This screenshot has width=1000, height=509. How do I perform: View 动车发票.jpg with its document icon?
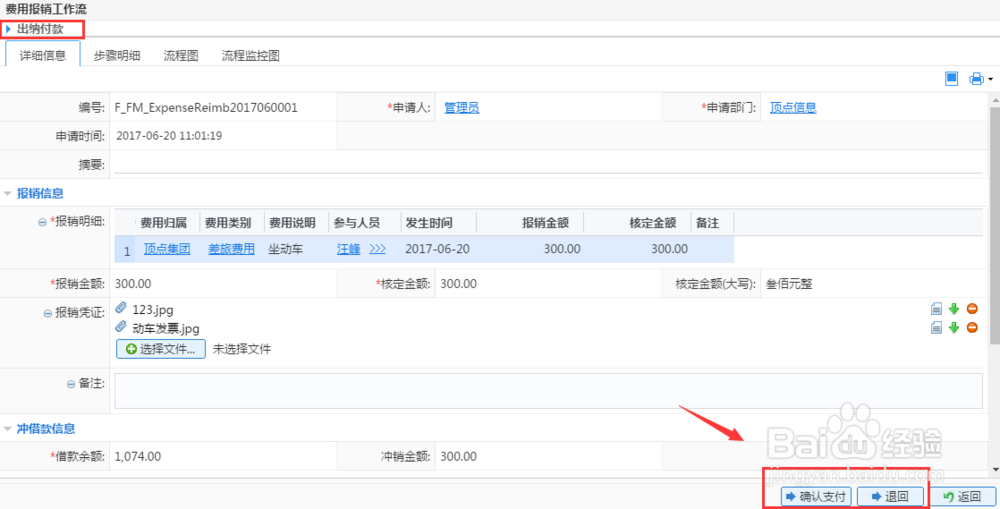(x=936, y=328)
